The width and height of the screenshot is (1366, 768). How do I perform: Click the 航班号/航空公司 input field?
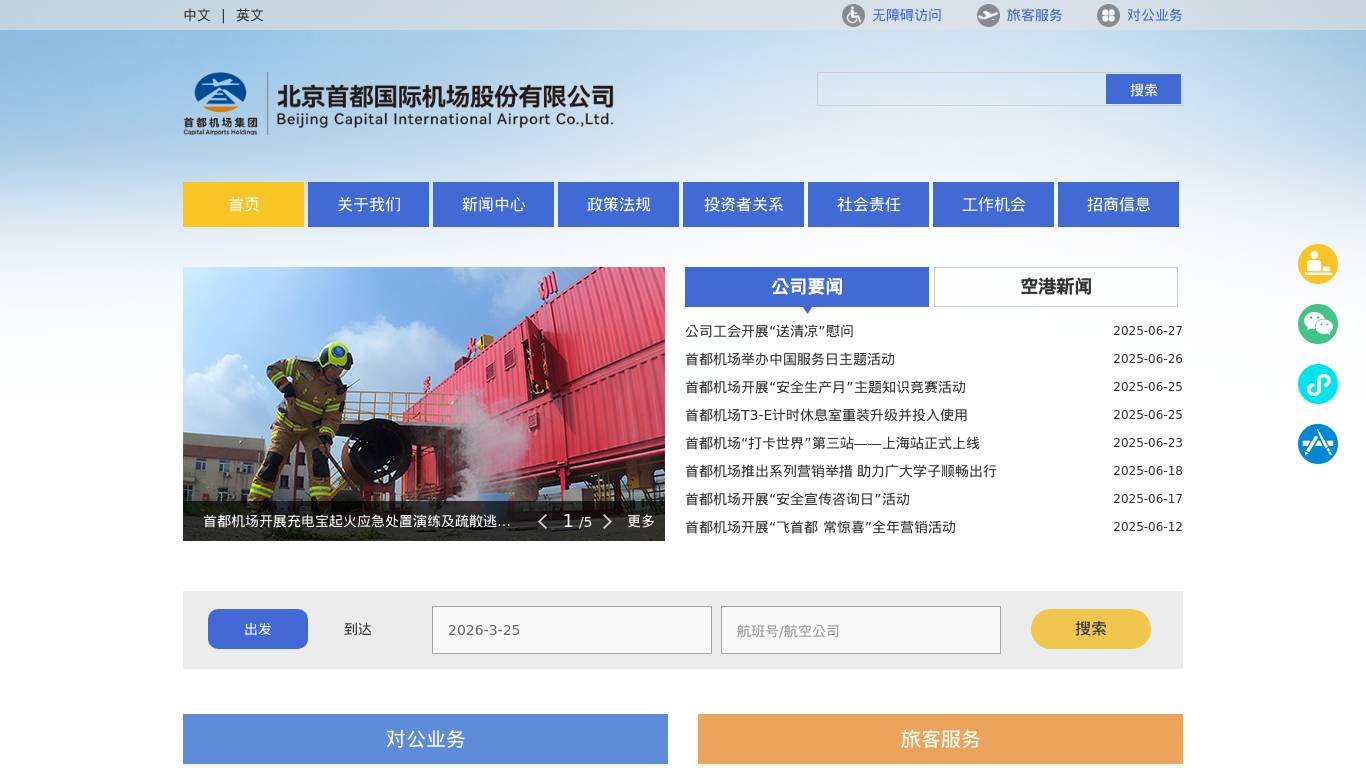point(860,629)
